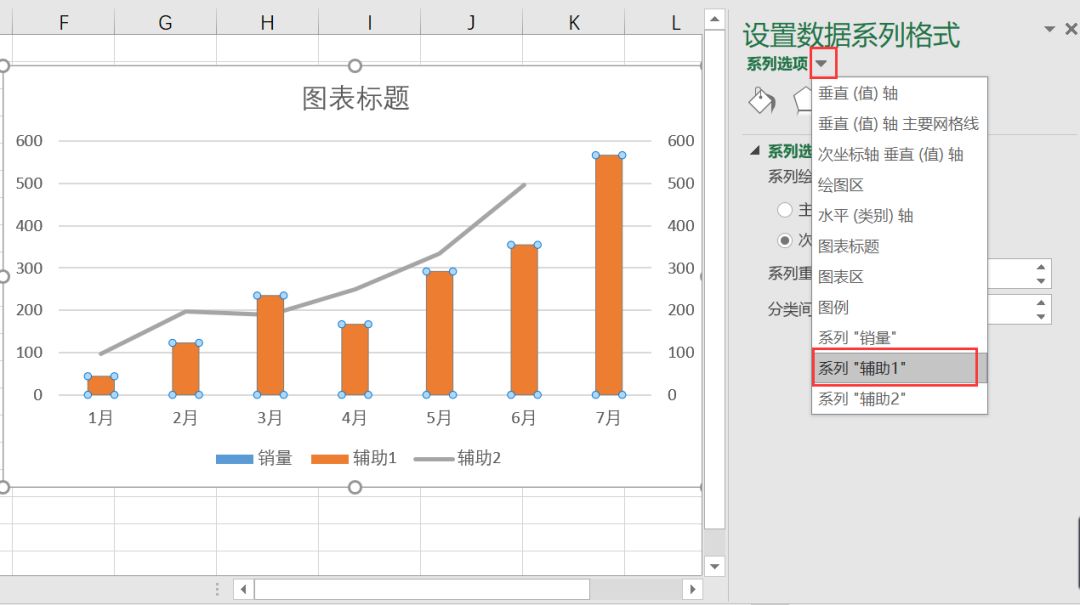Increase 系列重叠 with the up stepper arrow

click(x=1043, y=266)
